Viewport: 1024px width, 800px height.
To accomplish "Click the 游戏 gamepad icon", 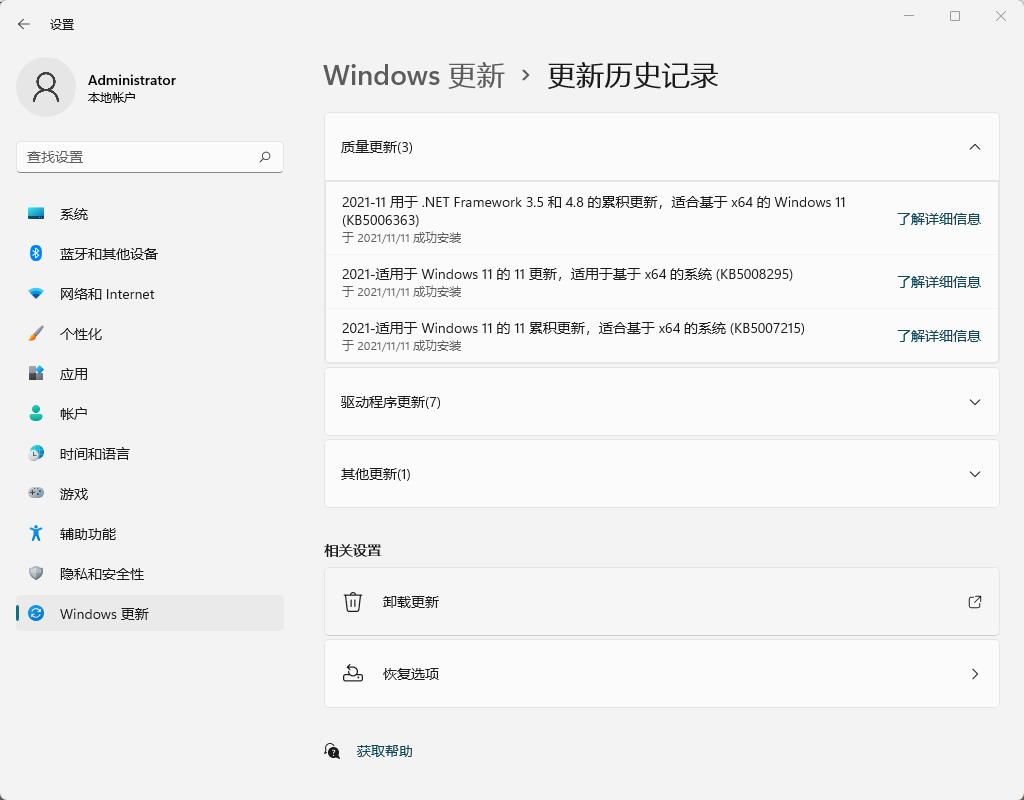I will (x=36, y=493).
